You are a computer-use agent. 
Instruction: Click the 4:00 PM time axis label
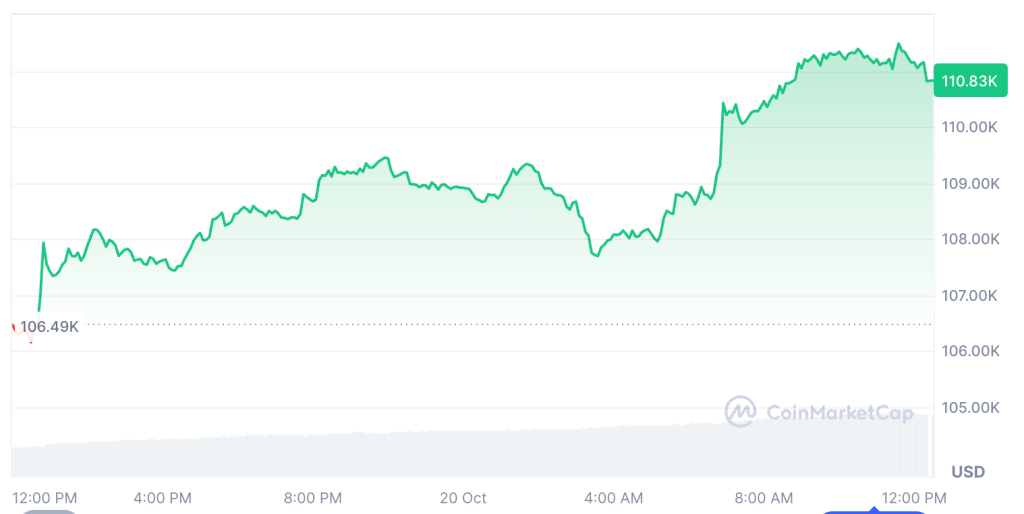162,497
